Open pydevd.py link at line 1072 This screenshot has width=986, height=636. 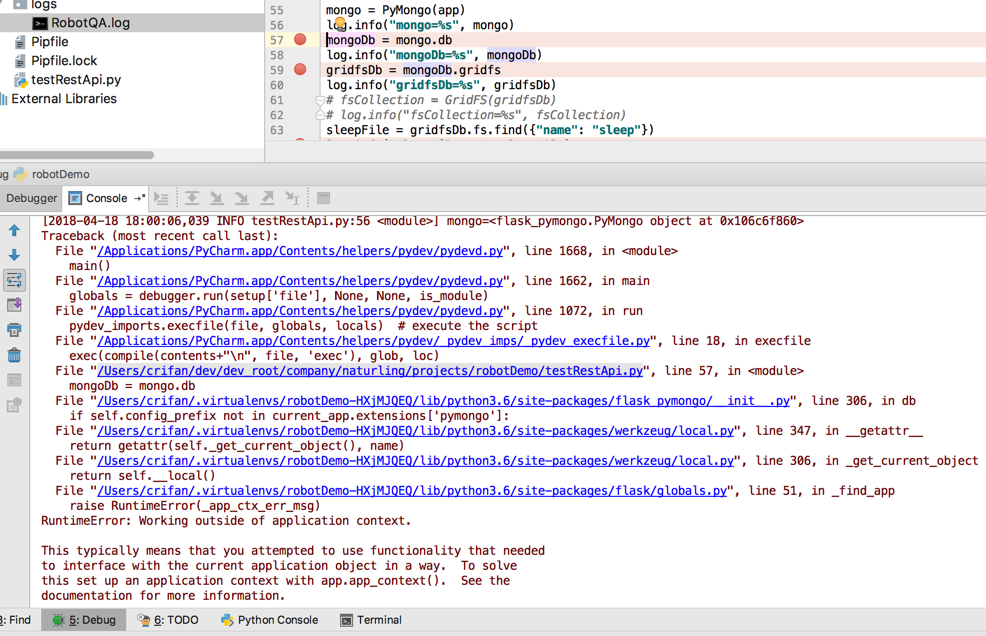[300, 311]
